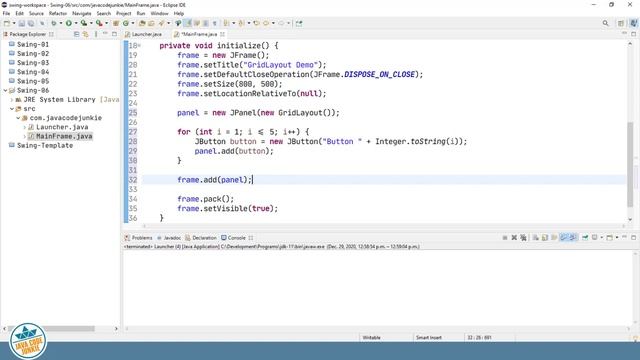Toggle Link with Editor in Package Explorer

[x=85, y=34]
